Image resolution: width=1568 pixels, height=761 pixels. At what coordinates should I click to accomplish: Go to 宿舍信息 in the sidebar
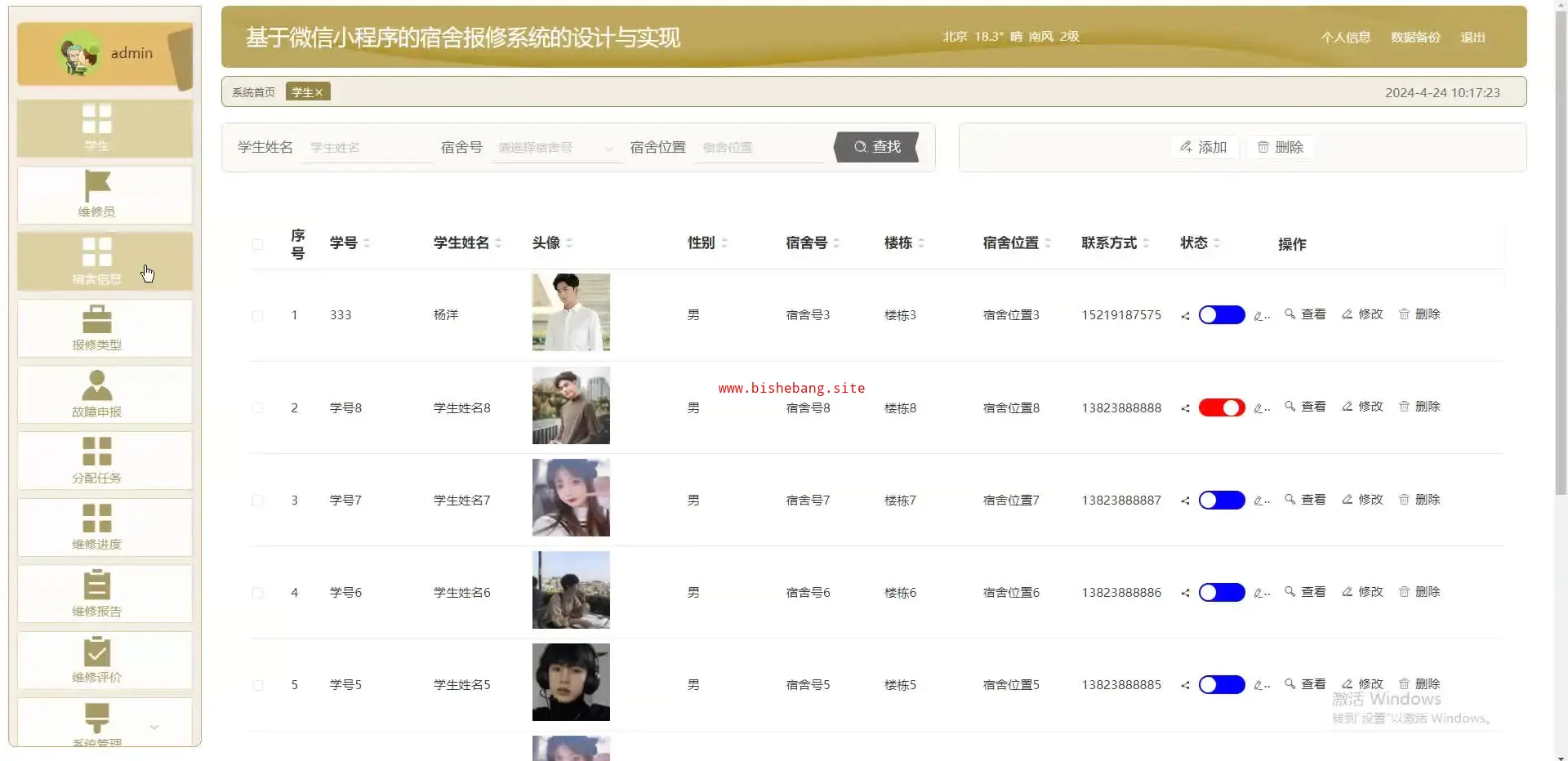point(105,261)
